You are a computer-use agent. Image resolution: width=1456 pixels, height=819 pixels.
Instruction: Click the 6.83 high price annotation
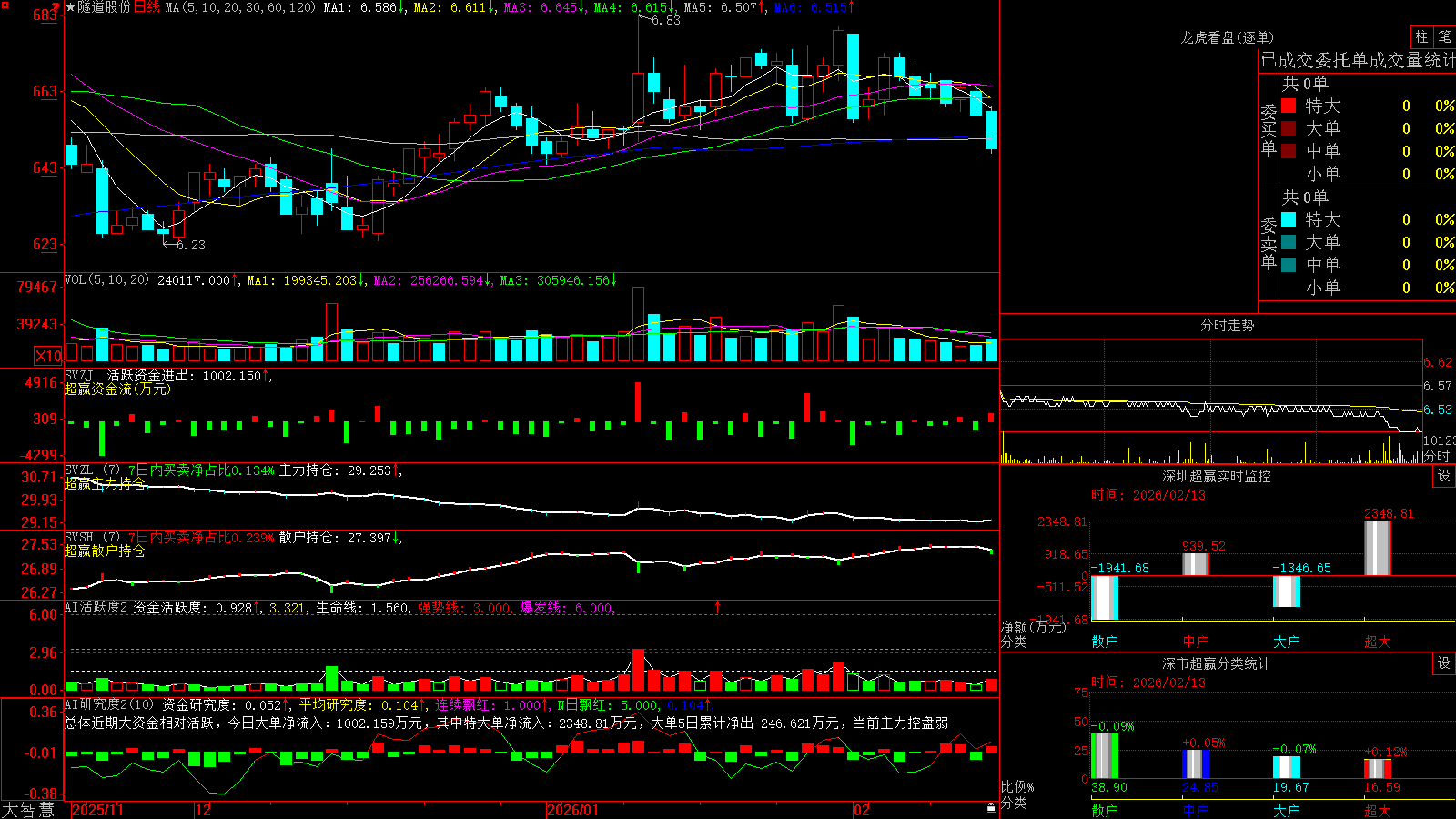click(x=666, y=20)
